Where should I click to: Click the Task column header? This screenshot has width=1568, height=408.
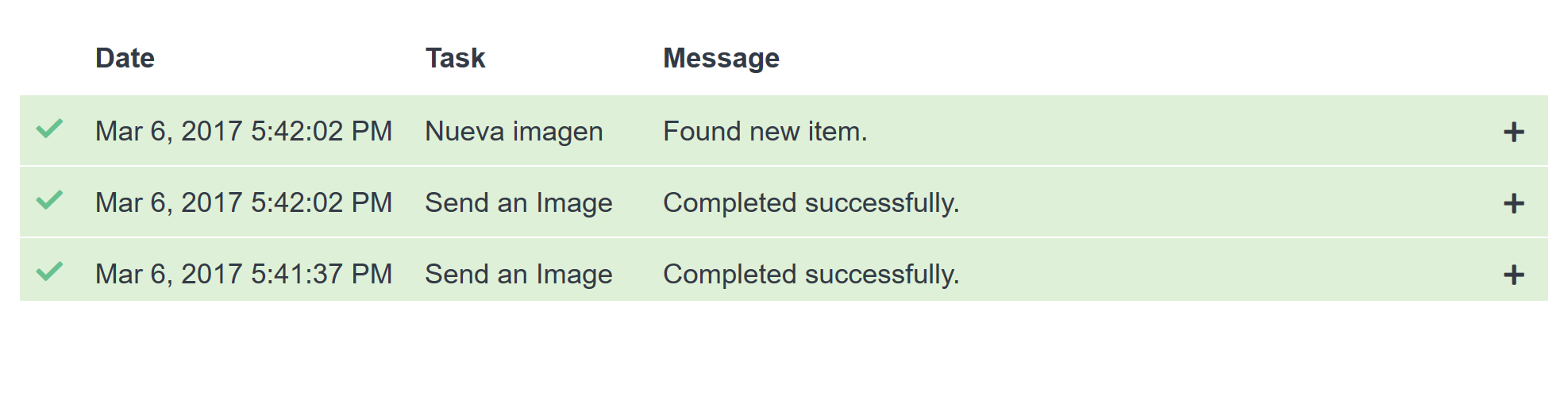(455, 58)
